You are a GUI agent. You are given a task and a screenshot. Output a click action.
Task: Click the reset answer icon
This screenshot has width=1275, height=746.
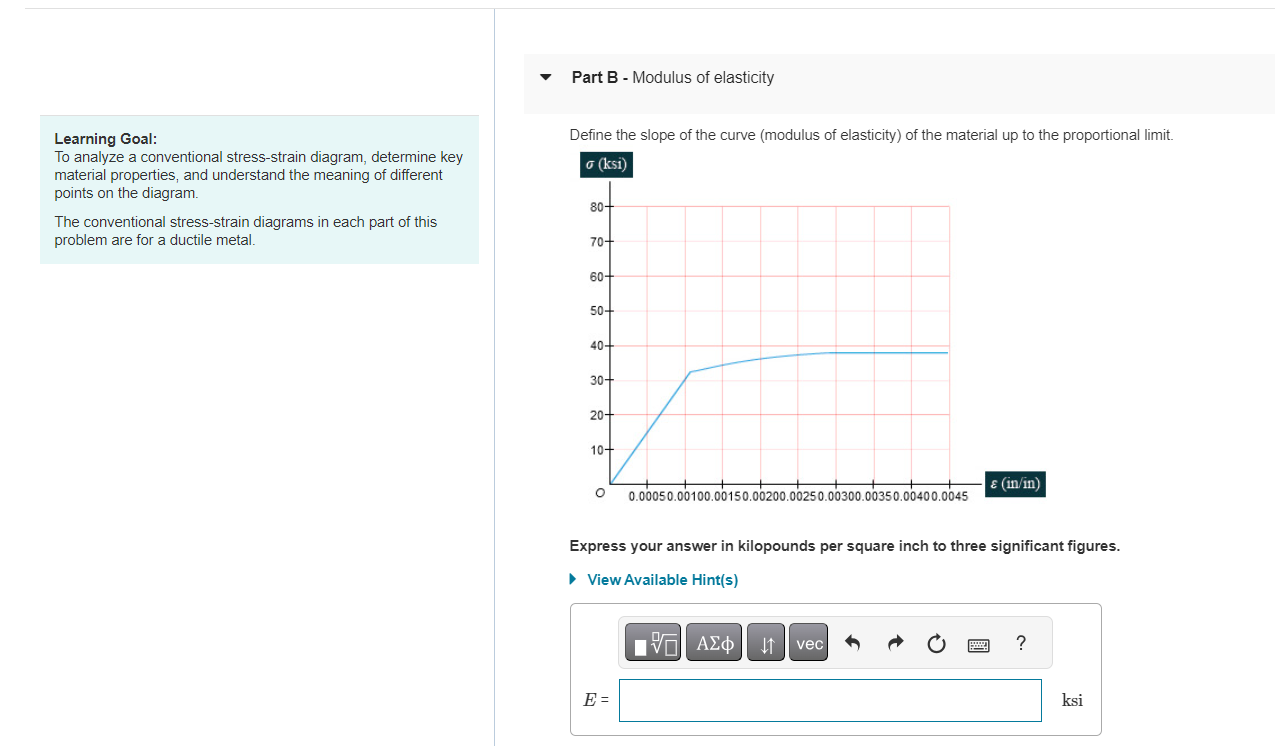click(936, 644)
